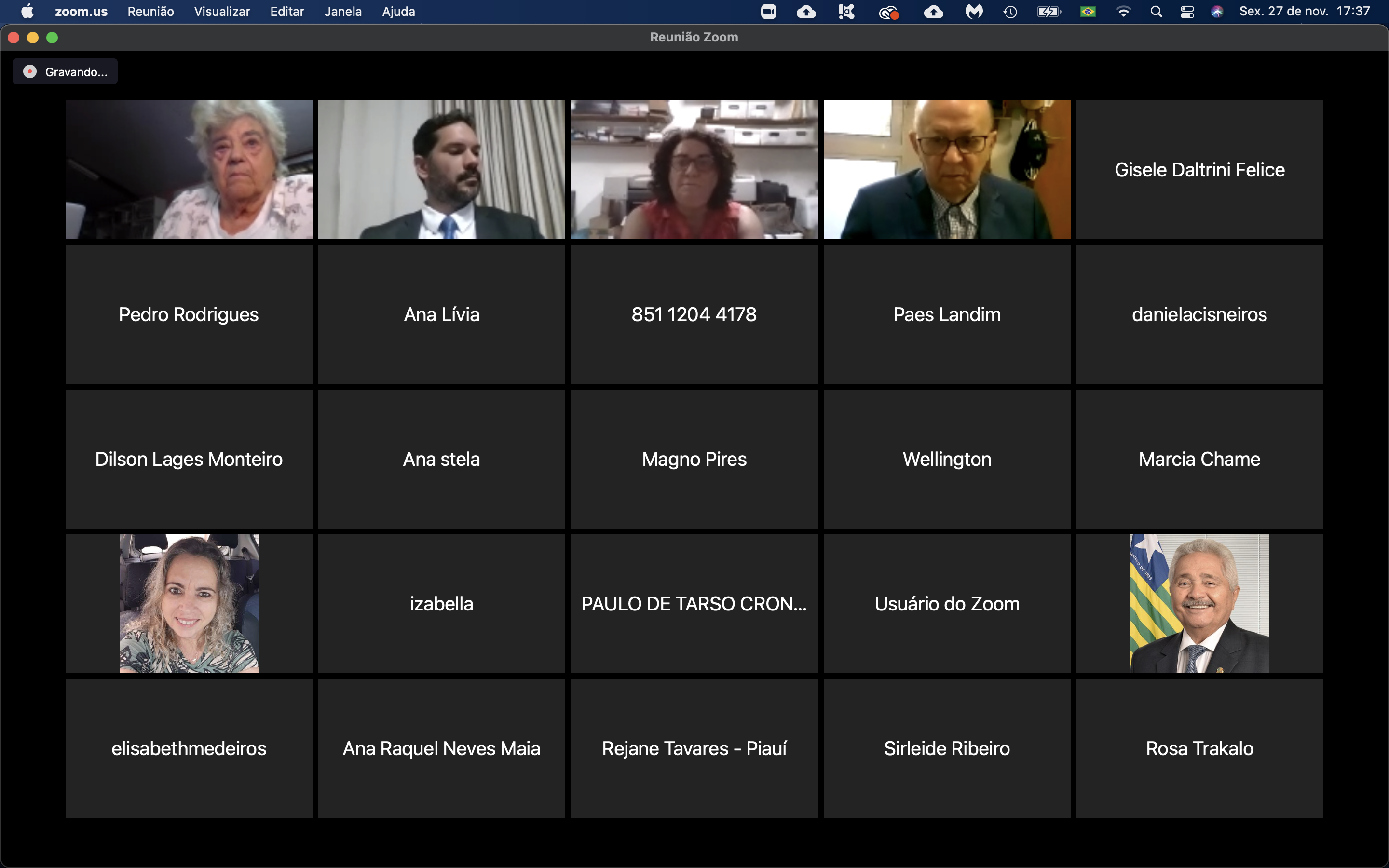The image size is (1389, 868).
Task: Select the 851 1204 4178 participant tile
Action: 694,314
